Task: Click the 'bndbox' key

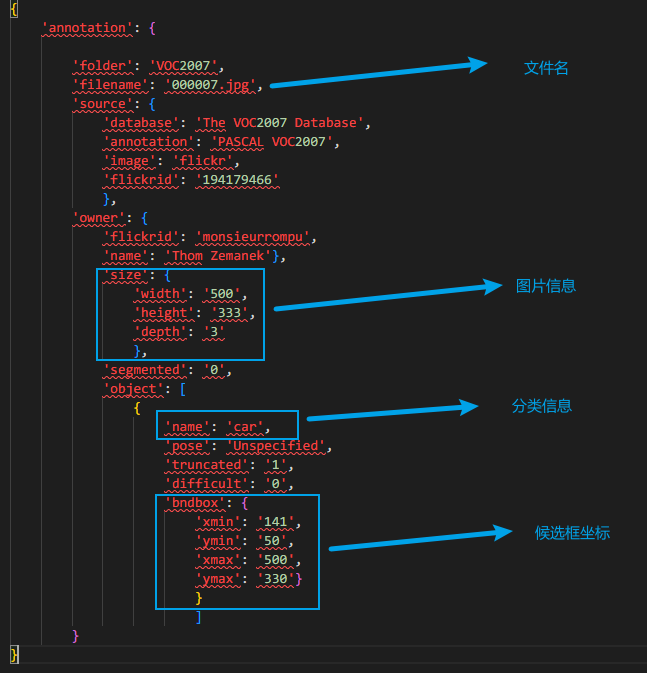Action: [x=196, y=503]
